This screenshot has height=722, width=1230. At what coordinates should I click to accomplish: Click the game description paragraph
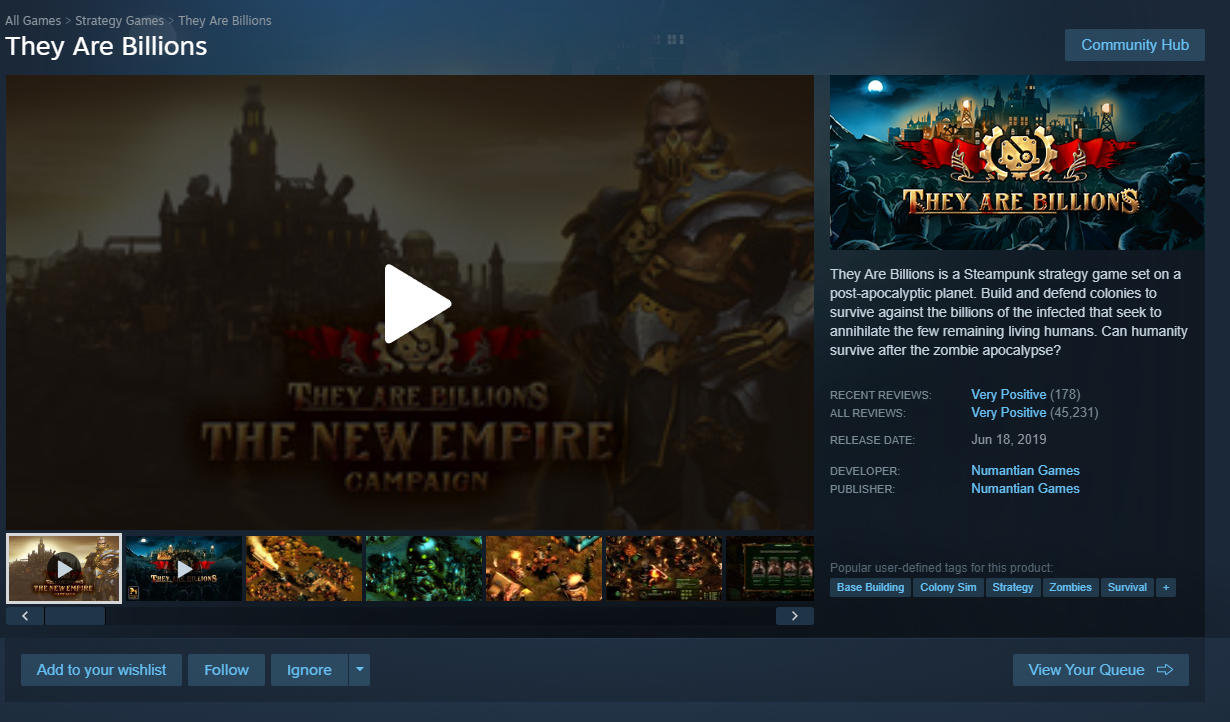pos(1007,312)
